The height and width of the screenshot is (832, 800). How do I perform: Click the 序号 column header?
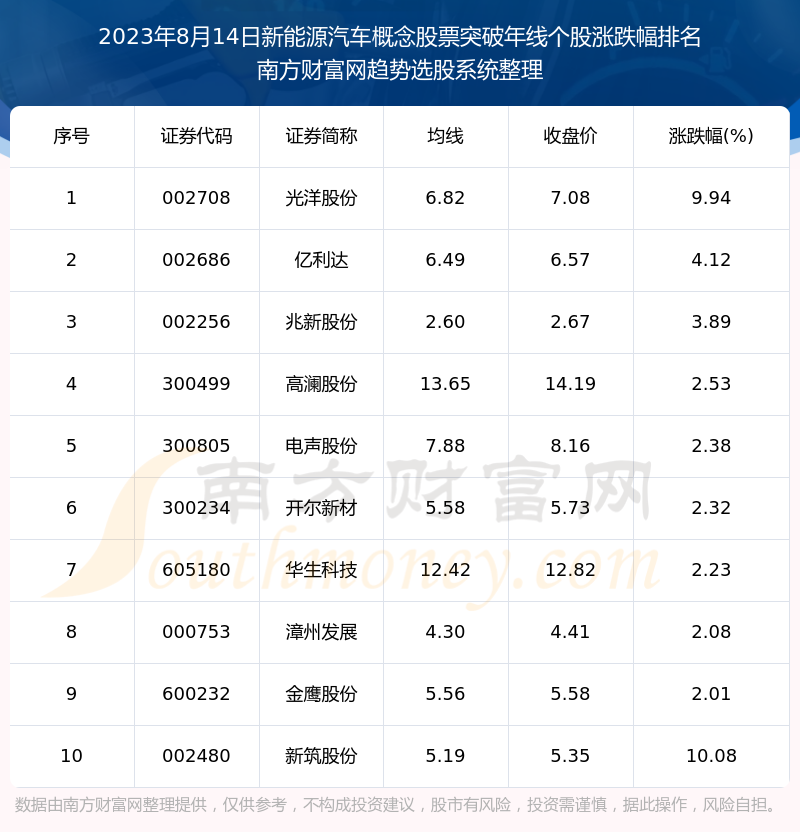pyautogui.click(x=72, y=136)
